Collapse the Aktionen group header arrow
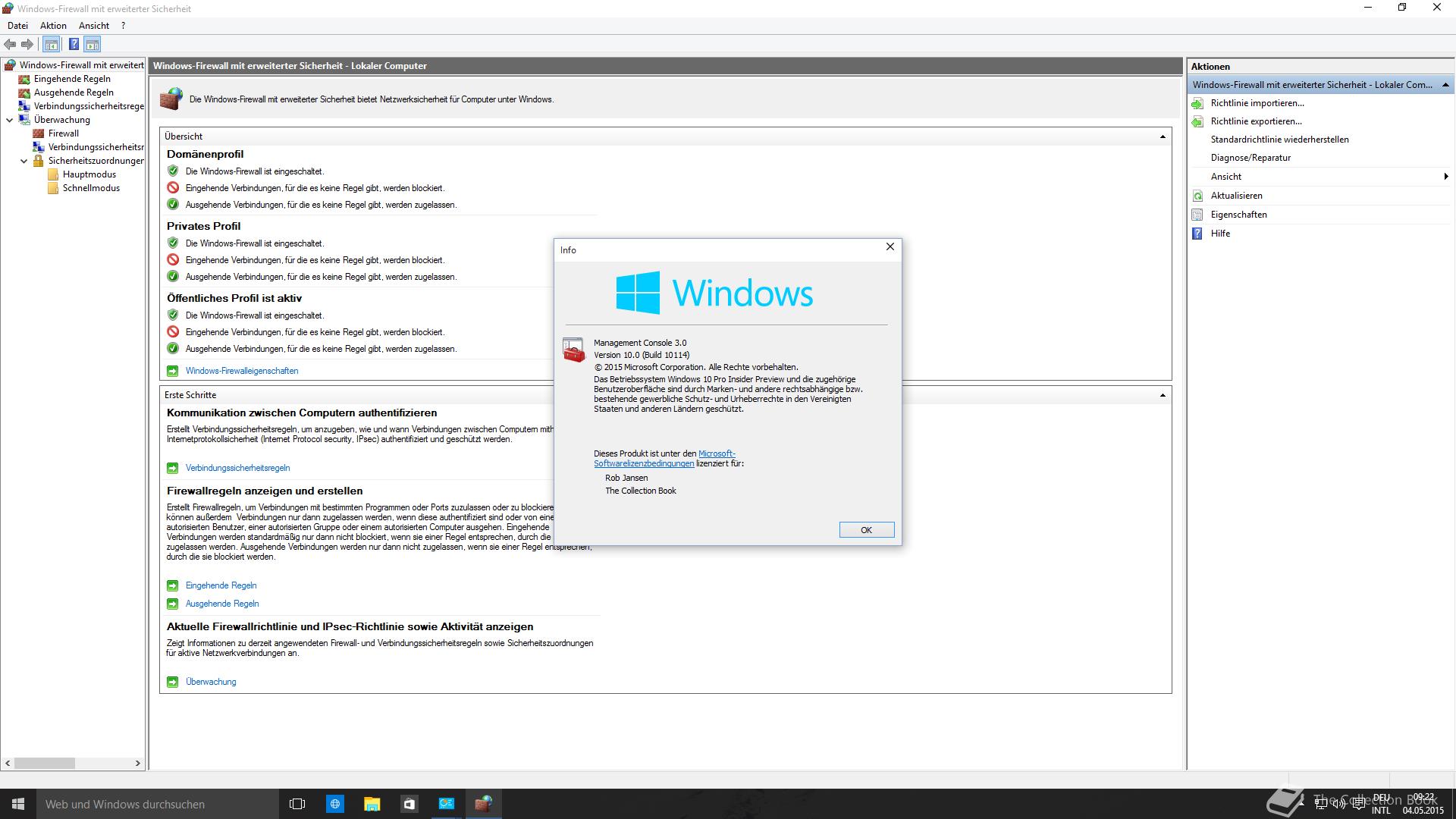Viewport: 1456px width, 819px height. [1445, 85]
